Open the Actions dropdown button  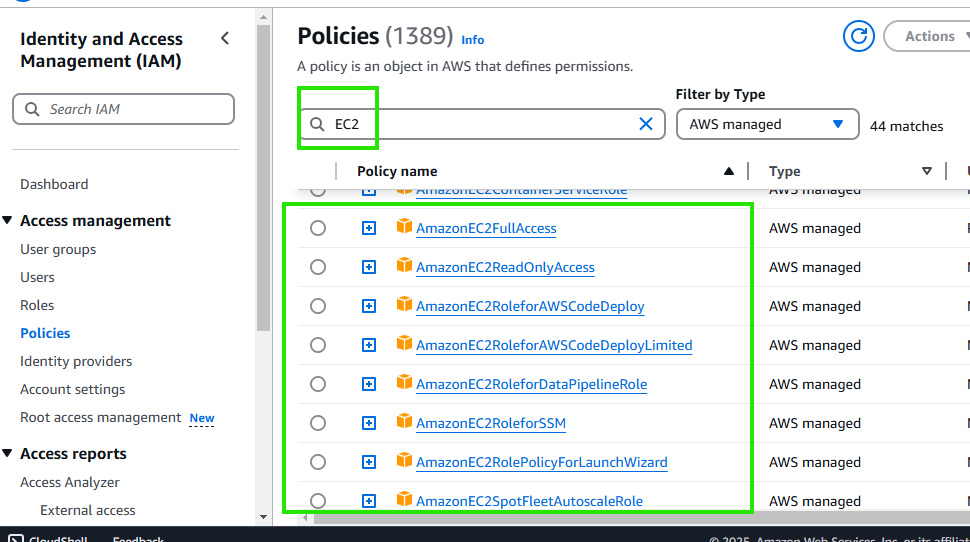pos(928,37)
